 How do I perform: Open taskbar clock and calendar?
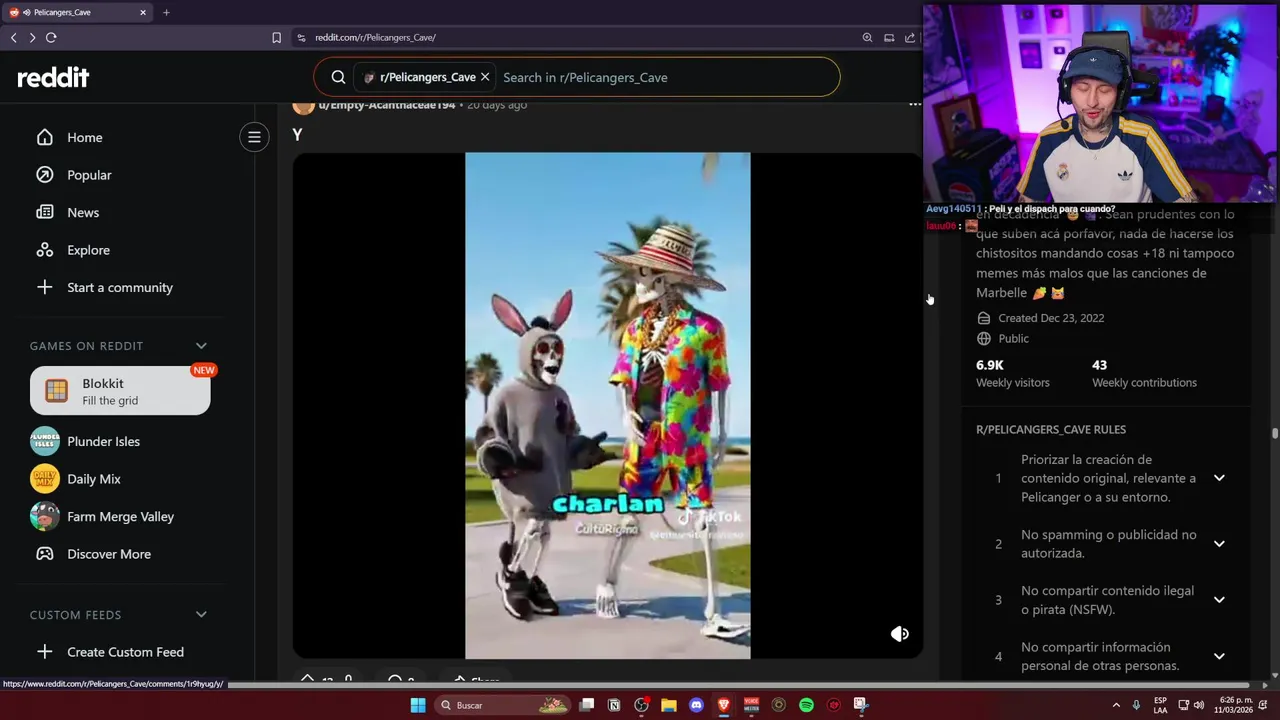1235,705
